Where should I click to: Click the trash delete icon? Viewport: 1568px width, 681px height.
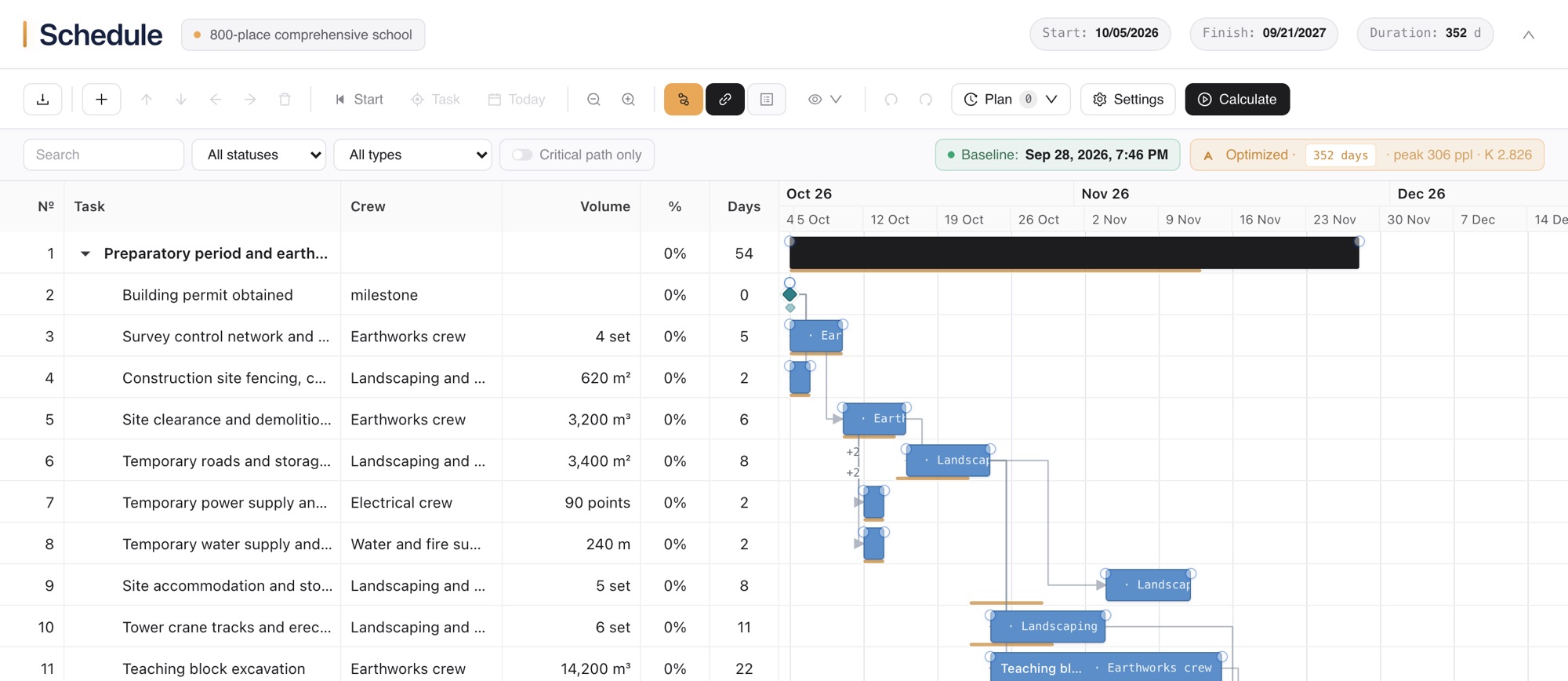(x=285, y=100)
